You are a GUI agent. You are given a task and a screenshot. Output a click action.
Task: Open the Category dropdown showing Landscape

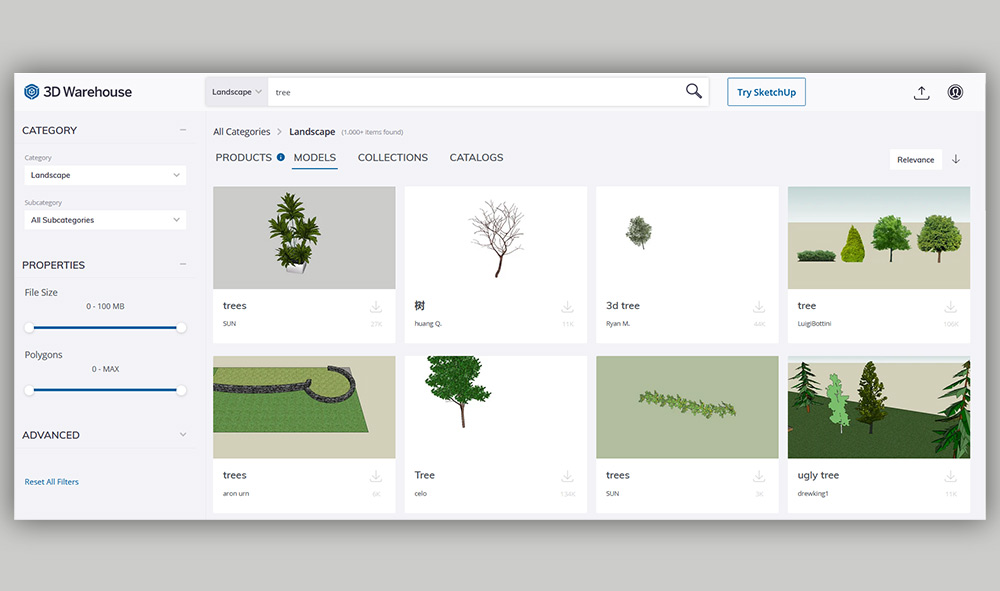coord(105,175)
